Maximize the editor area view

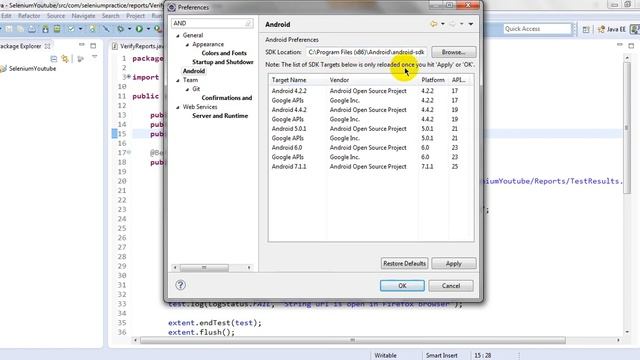631,46
